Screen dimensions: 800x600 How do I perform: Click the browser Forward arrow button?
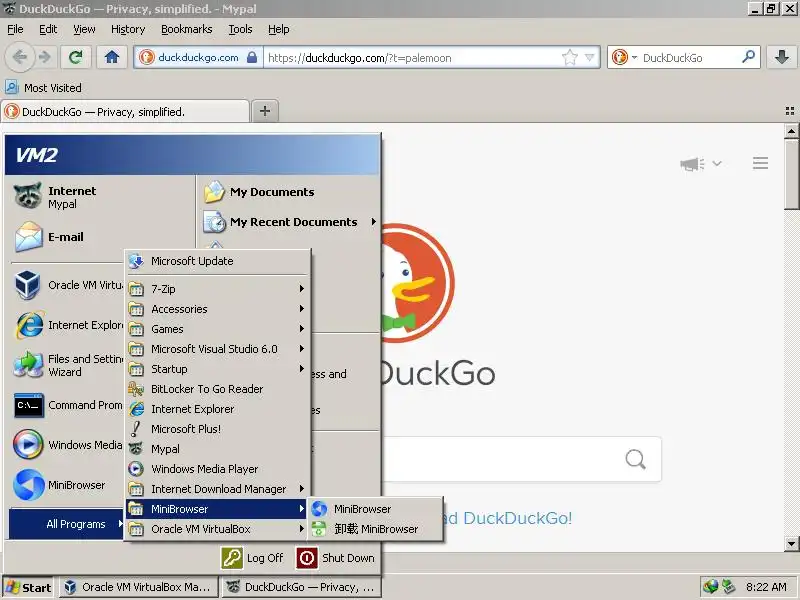pyautogui.click(x=45, y=57)
